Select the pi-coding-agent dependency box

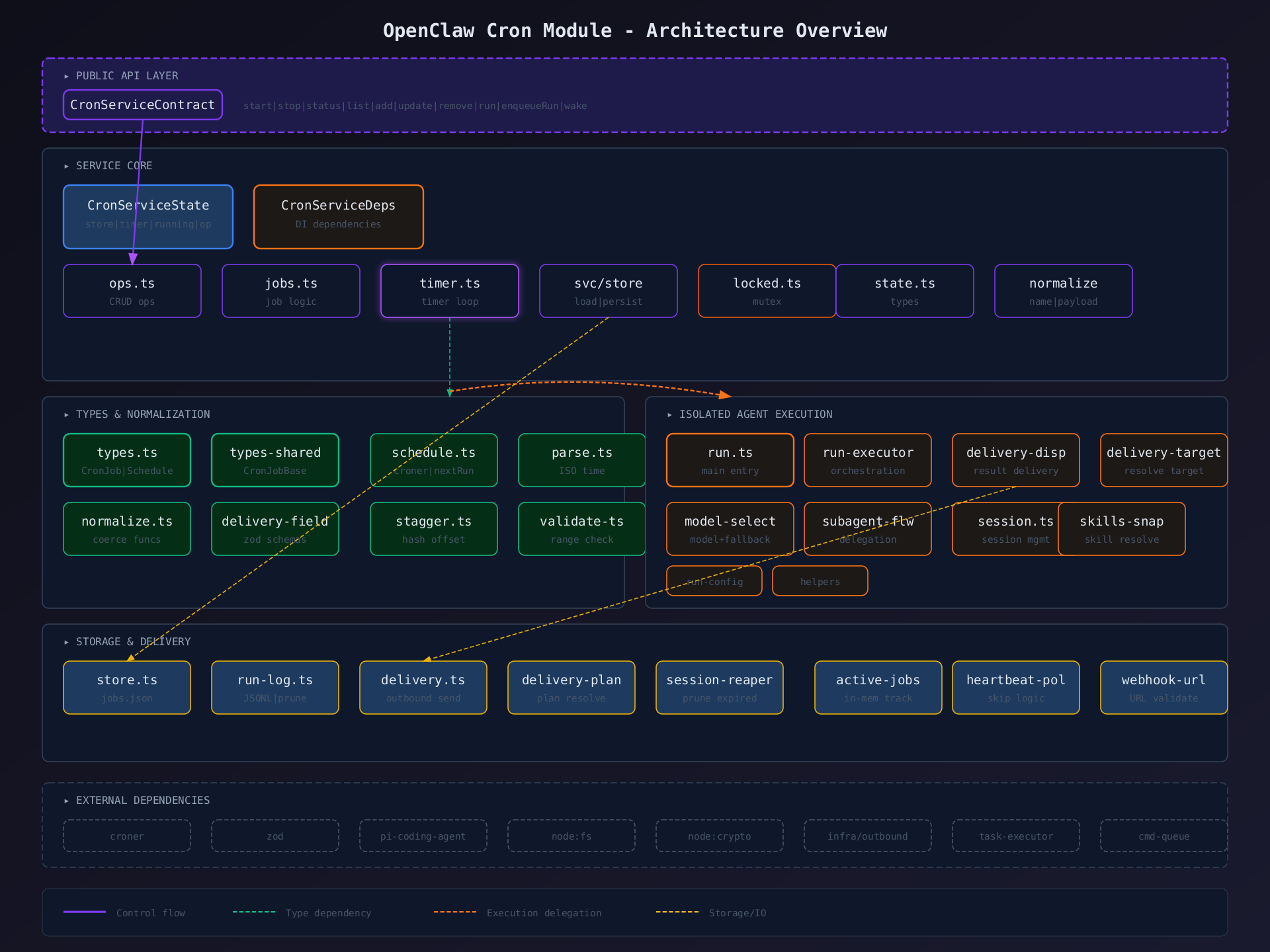423,836
